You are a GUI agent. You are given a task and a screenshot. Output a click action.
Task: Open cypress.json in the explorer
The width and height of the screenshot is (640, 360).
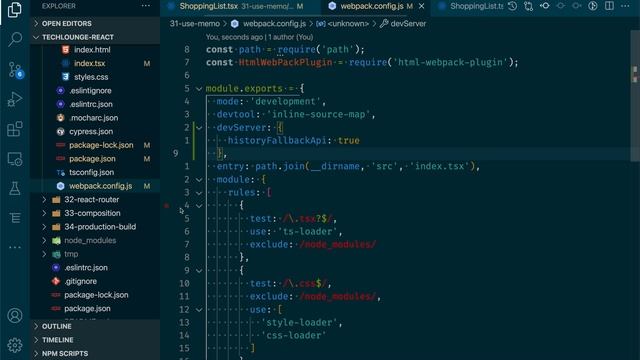click(x=91, y=131)
